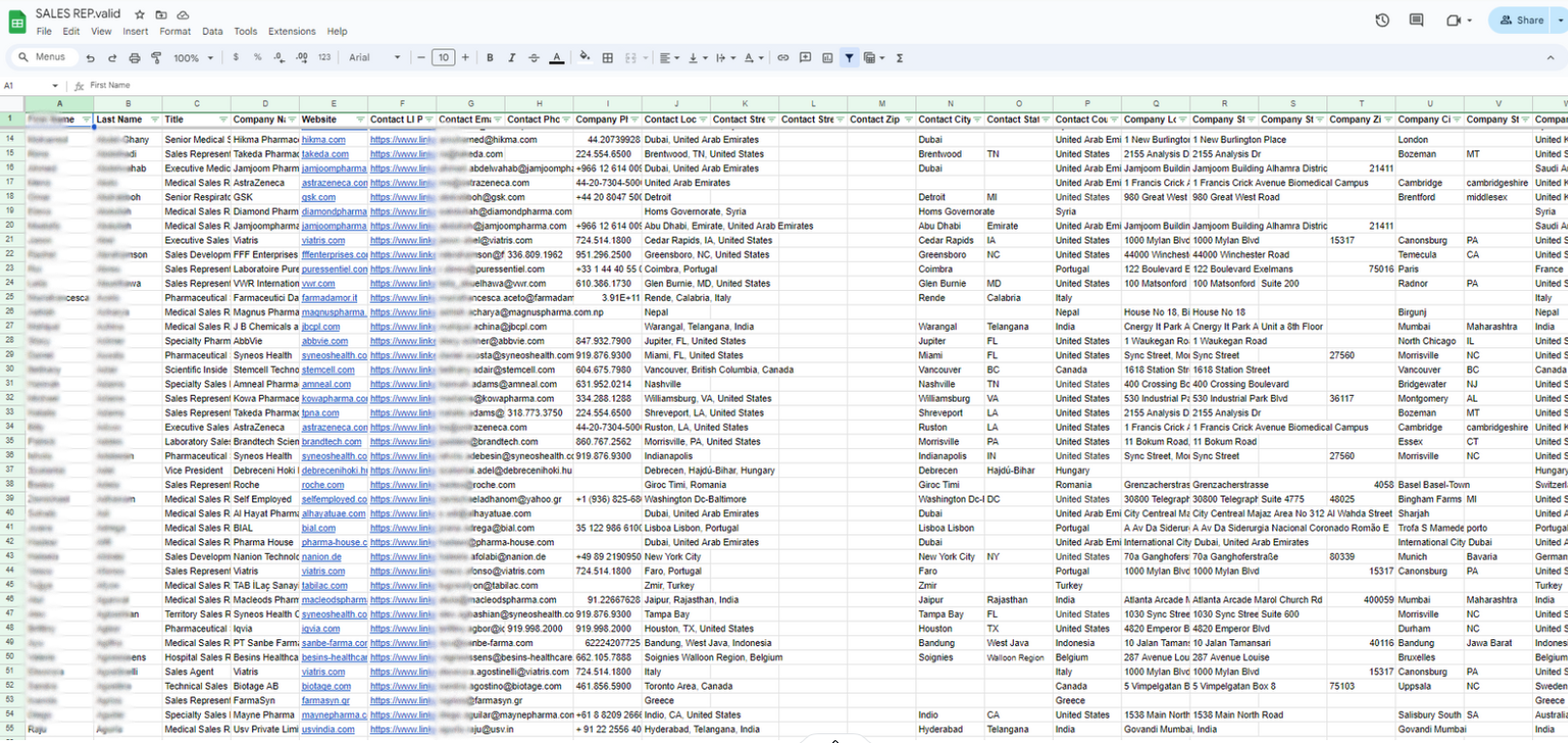Open the Arial font dropdown
The width and height of the screenshot is (1568, 743).
(x=375, y=58)
